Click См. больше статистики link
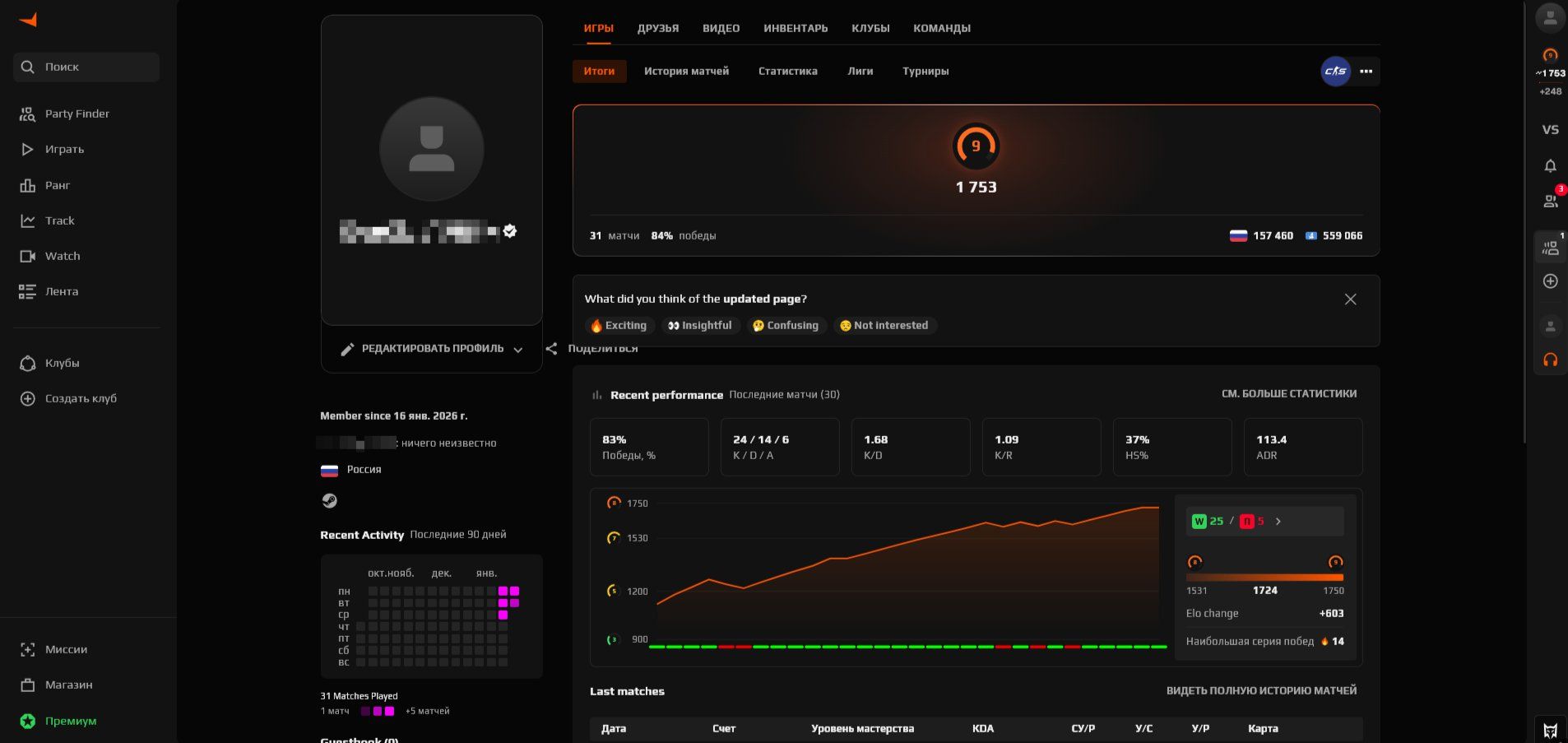This screenshot has height=743, width=1568. [x=1288, y=394]
